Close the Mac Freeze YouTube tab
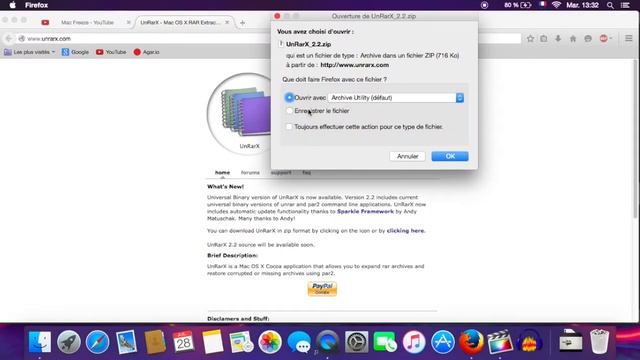The image size is (640, 360). coord(128,22)
